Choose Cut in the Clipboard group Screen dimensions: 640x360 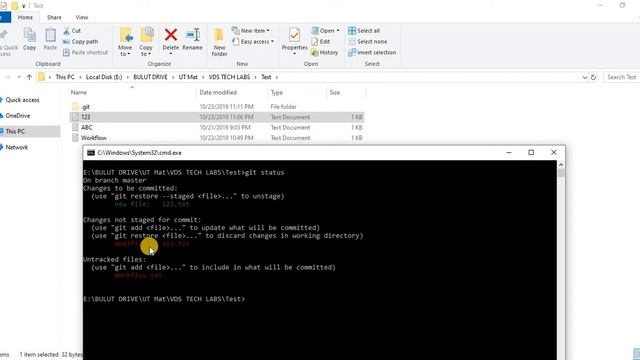72,31
